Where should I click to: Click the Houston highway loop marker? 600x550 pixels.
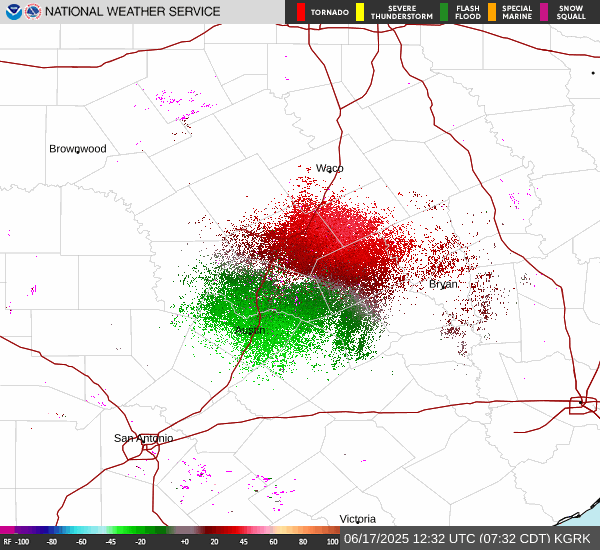[x=583, y=406]
